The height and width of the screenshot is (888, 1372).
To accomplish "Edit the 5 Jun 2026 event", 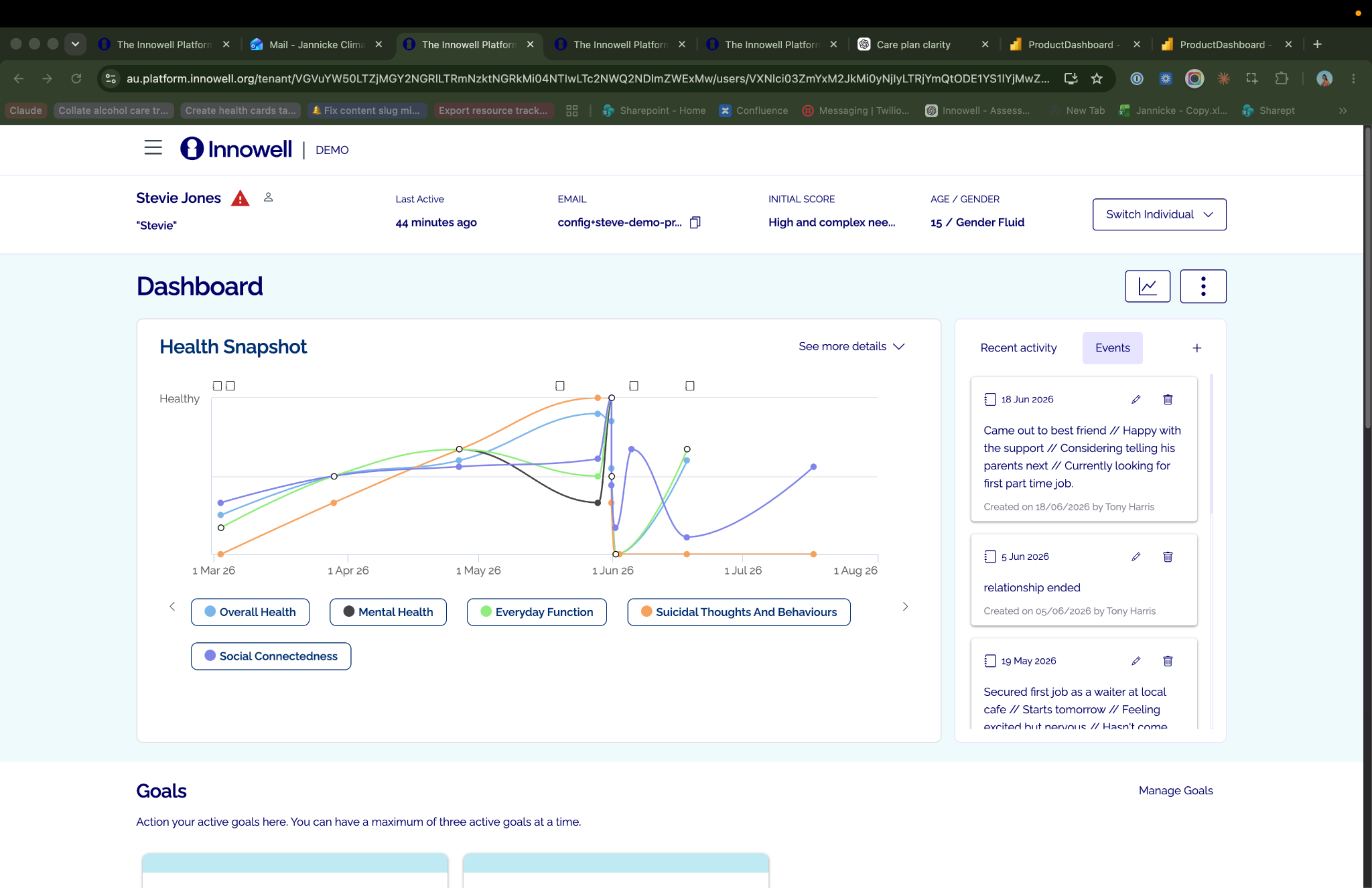I will tap(1136, 557).
